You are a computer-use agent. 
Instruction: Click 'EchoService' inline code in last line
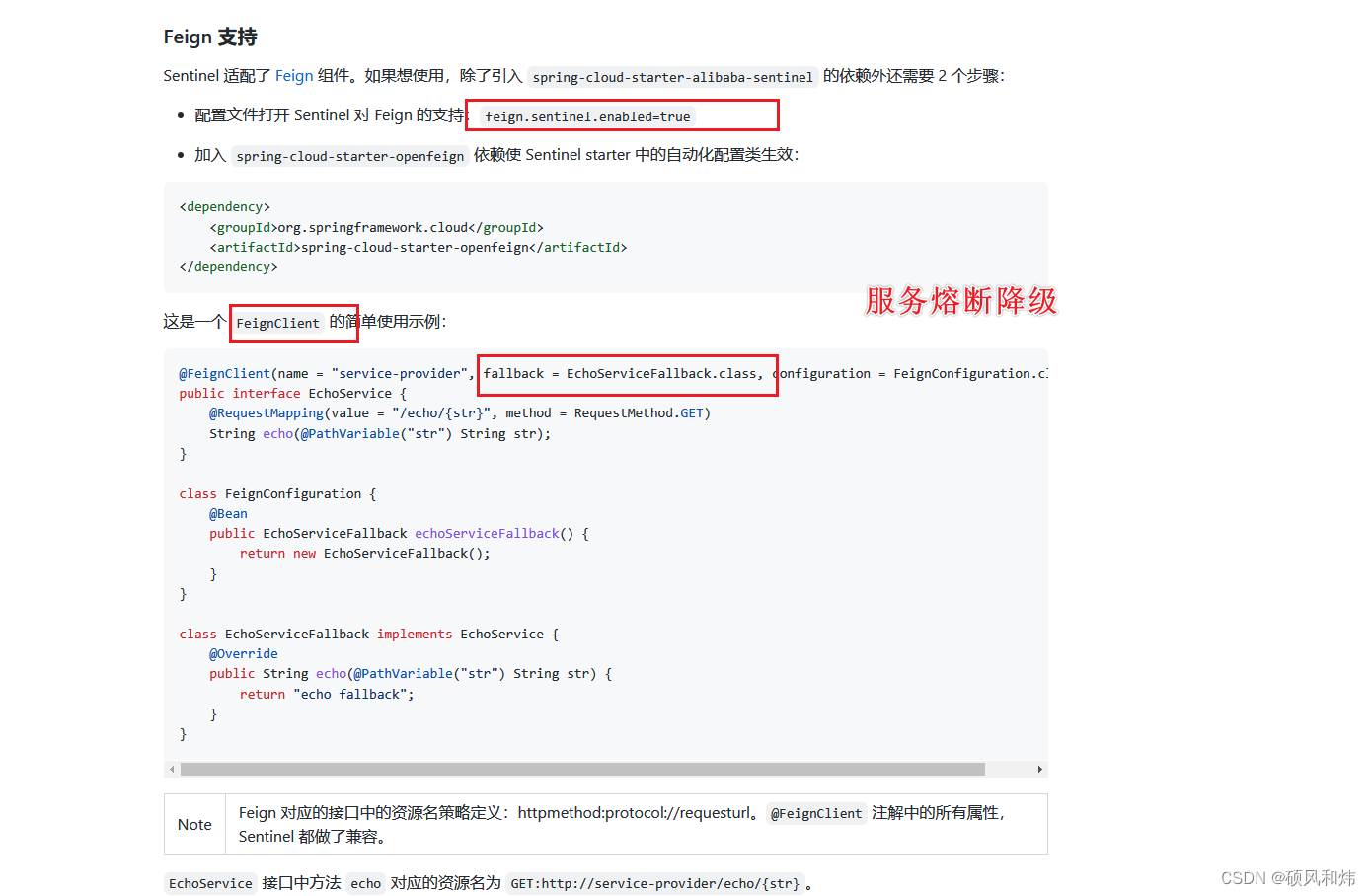(x=210, y=884)
